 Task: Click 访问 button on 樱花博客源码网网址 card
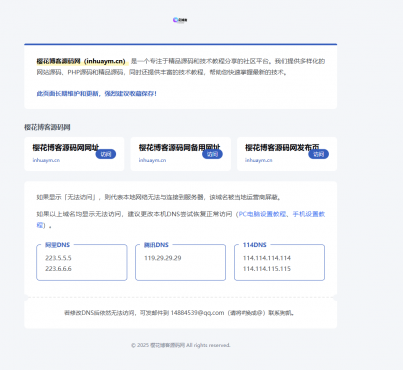click(106, 154)
